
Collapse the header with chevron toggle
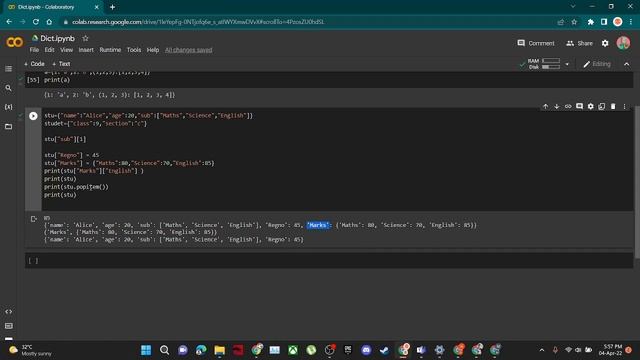tap(627, 64)
